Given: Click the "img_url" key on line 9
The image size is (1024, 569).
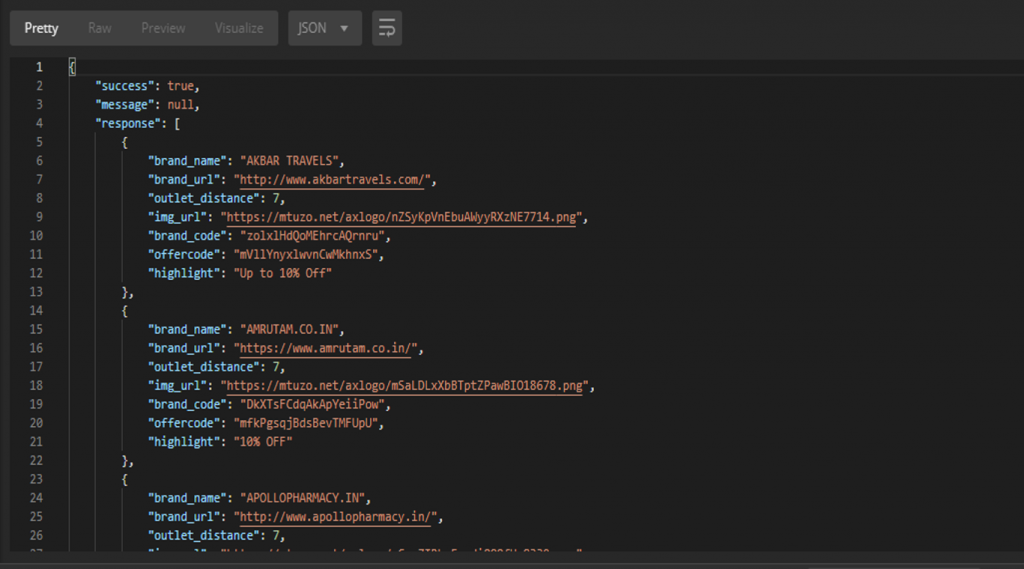Looking at the screenshot, I should [177, 217].
